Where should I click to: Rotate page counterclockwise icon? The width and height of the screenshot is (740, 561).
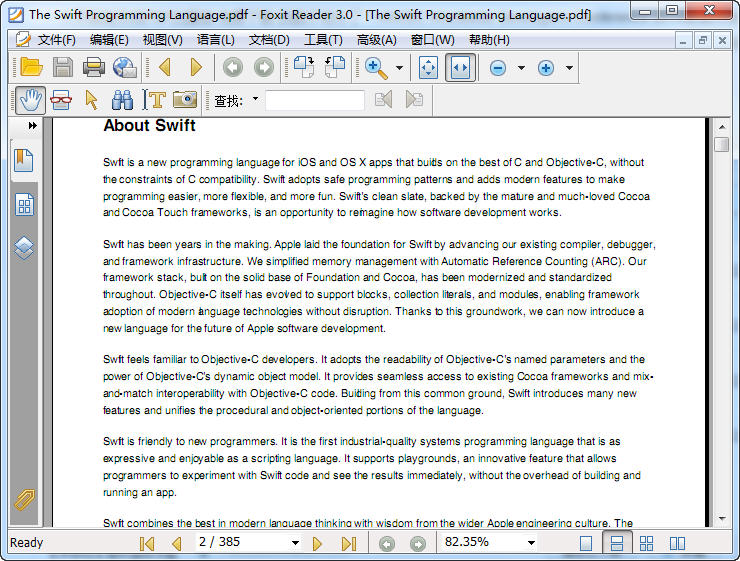[335, 67]
